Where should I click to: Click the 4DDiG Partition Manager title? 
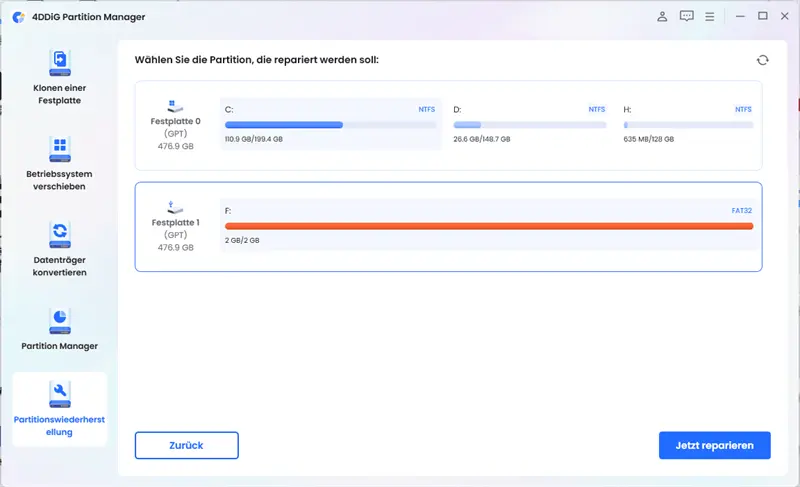point(89,17)
